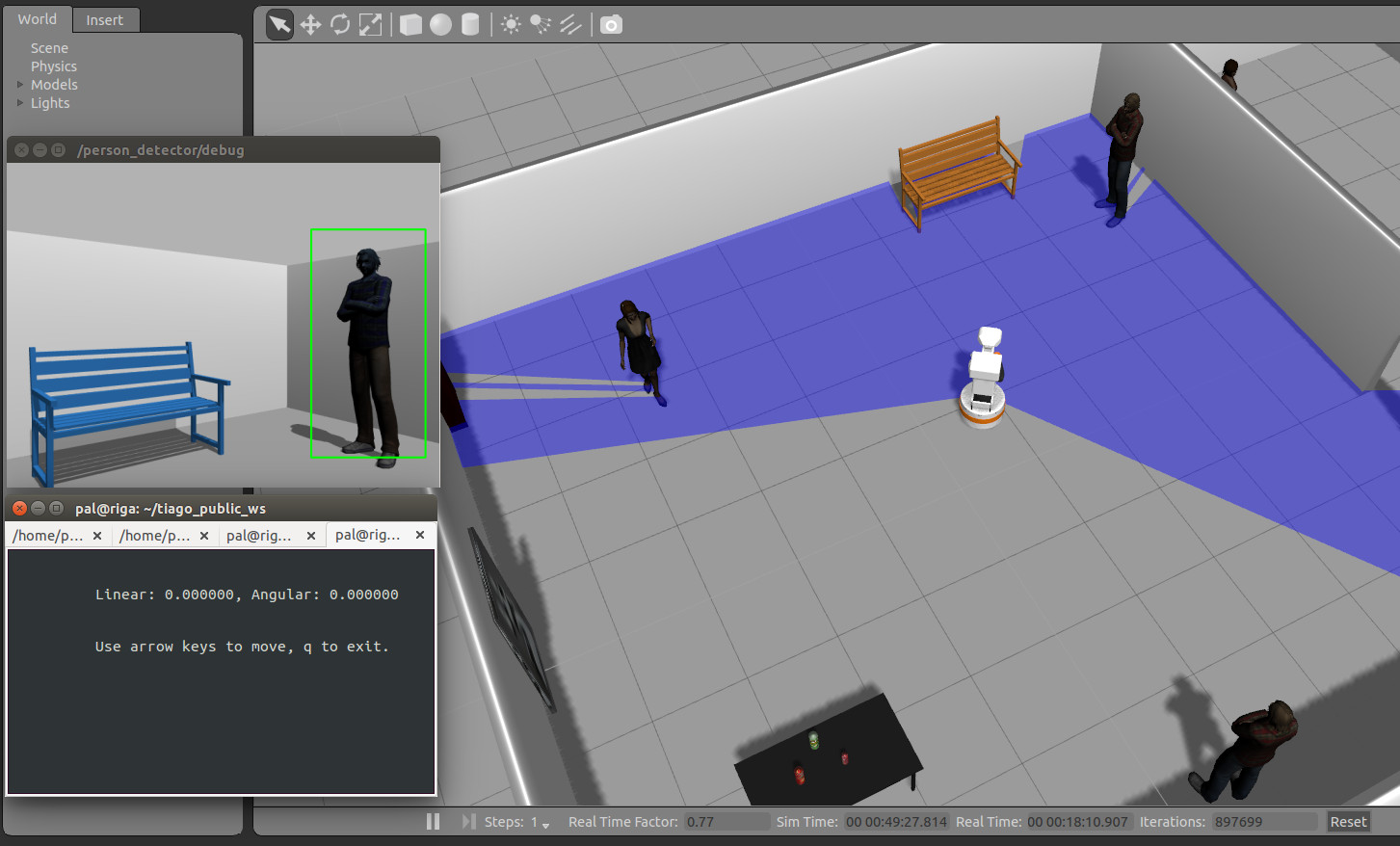The image size is (1400, 846).
Task: Take a screenshot with camera icon
Action: click(611, 24)
